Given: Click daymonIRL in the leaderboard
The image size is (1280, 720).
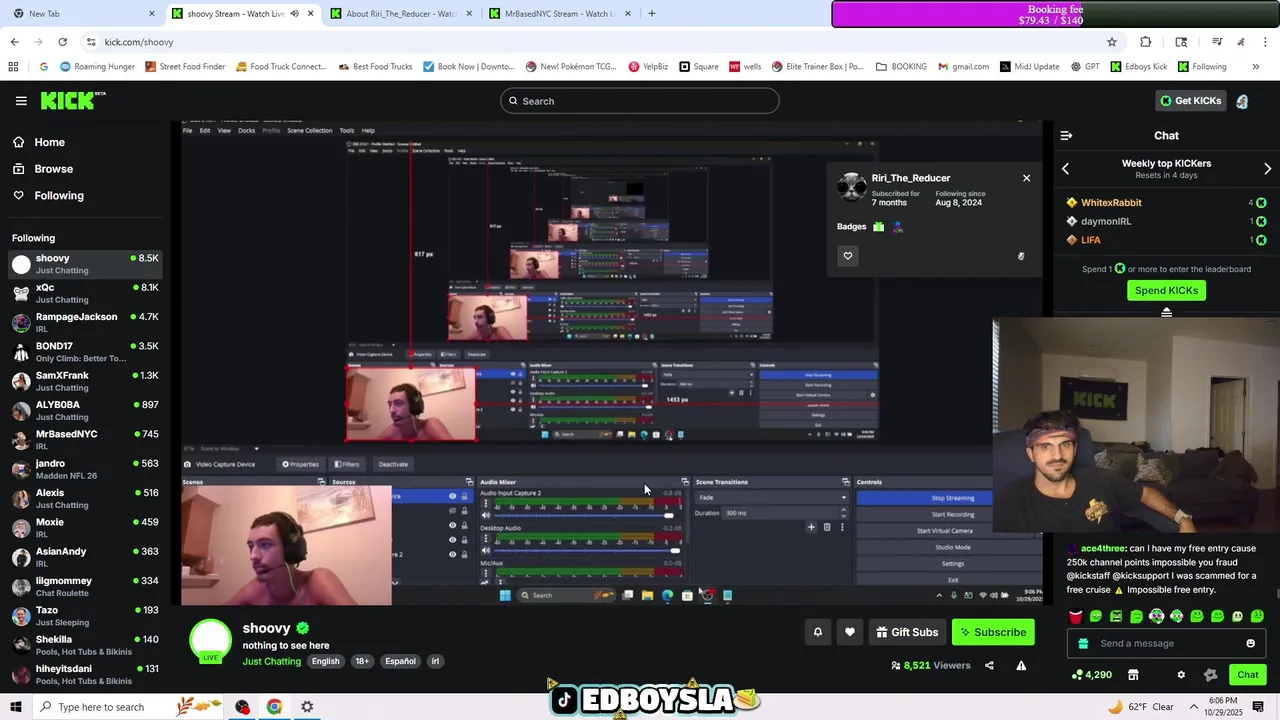Looking at the screenshot, I should coord(1106,221).
